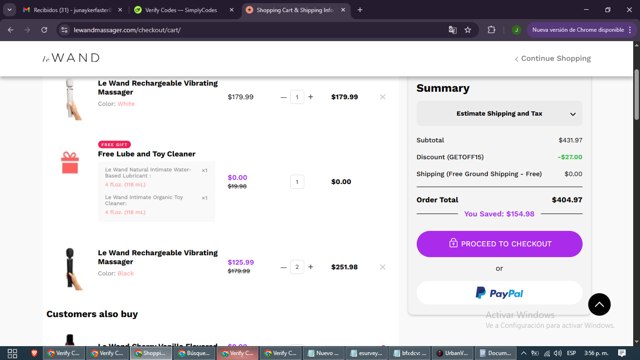The width and height of the screenshot is (640, 360).
Task: Remove the white massager from cart
Action: click(382, 97)
